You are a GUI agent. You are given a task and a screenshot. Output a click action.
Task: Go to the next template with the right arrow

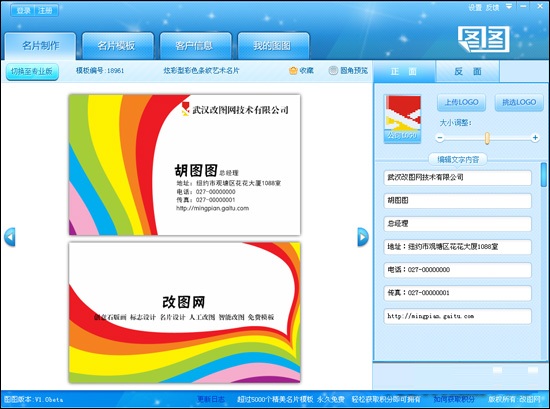[x=363, y=237]
